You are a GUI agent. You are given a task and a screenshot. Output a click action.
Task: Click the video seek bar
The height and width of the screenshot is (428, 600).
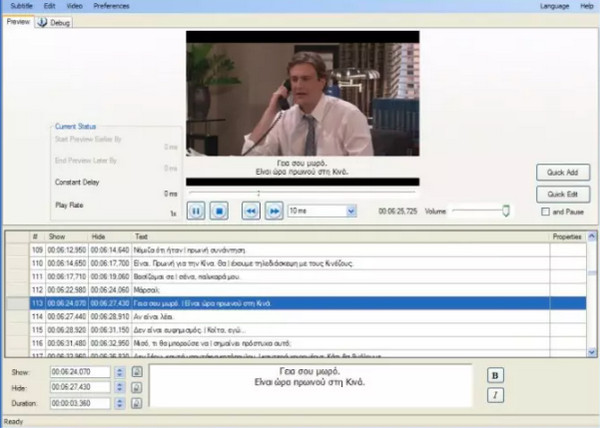pyautogui.click(x=302, y=193)
